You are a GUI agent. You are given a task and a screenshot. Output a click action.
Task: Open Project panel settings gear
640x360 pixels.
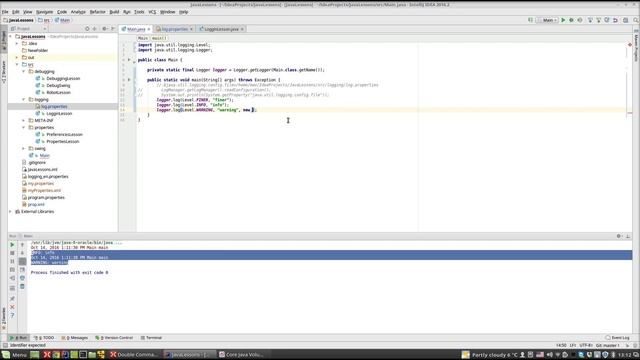[104, 29]
